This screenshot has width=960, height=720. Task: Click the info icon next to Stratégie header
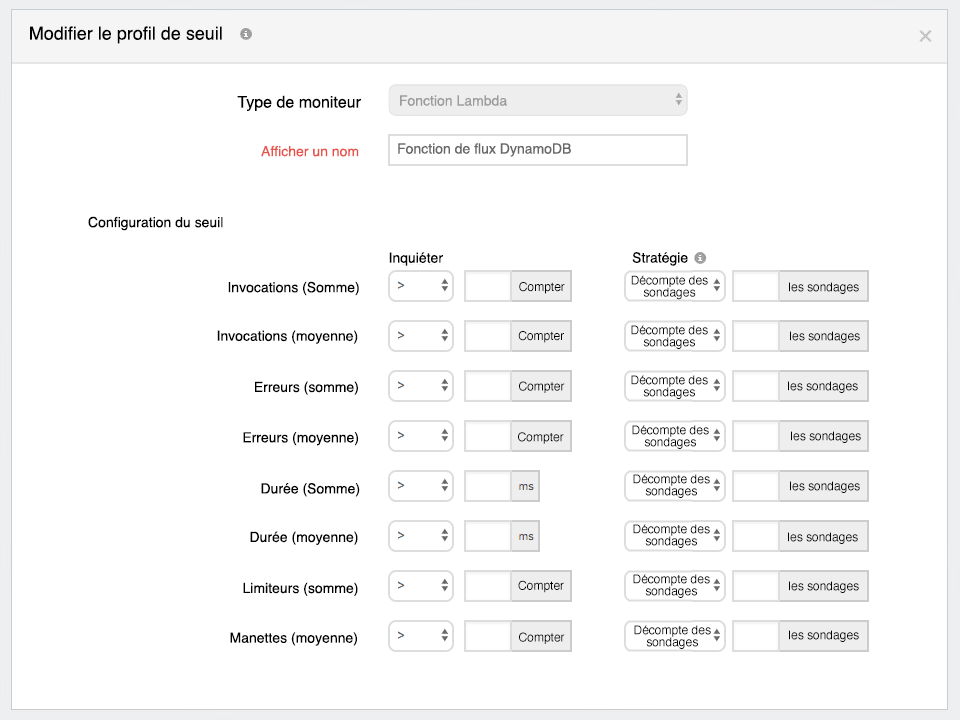[699, 257]
